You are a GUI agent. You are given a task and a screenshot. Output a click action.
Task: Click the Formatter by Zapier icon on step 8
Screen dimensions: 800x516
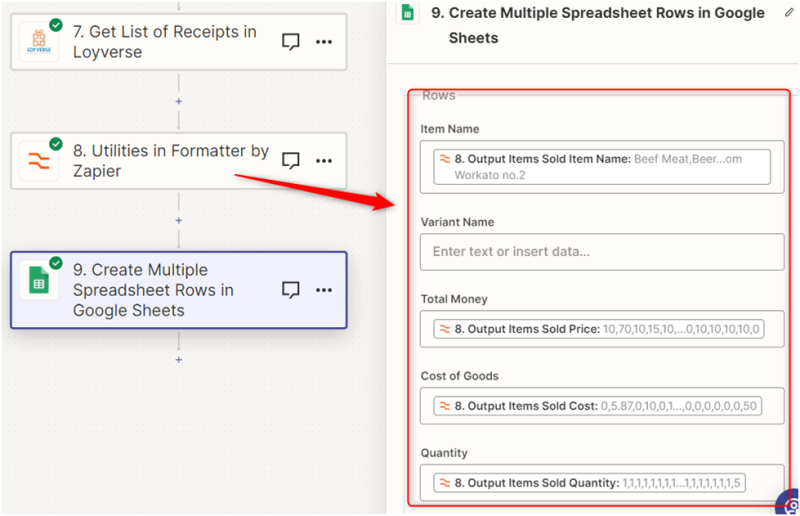click(39, 160)
